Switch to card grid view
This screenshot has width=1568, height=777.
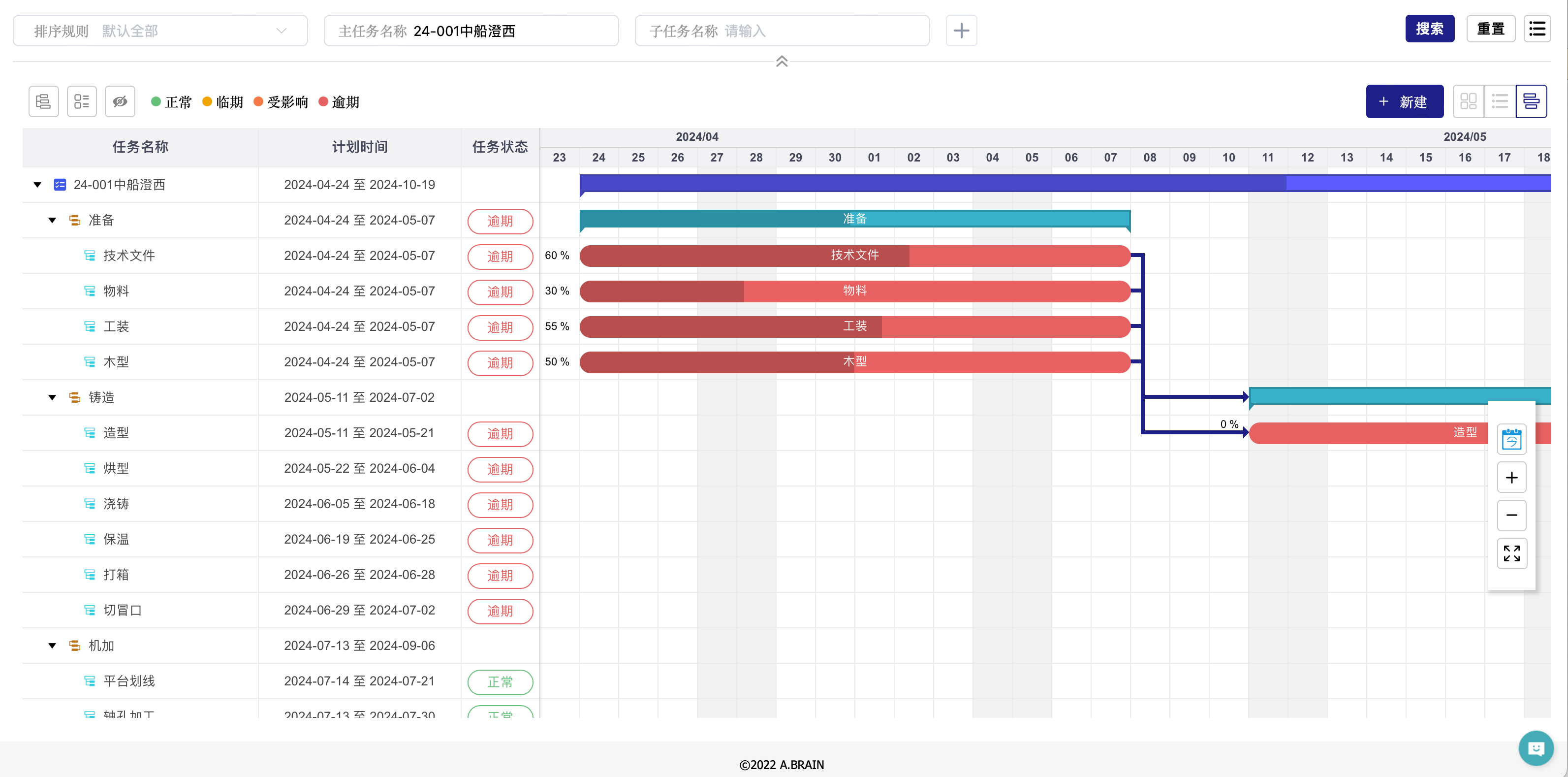(x=1468, y=101)
